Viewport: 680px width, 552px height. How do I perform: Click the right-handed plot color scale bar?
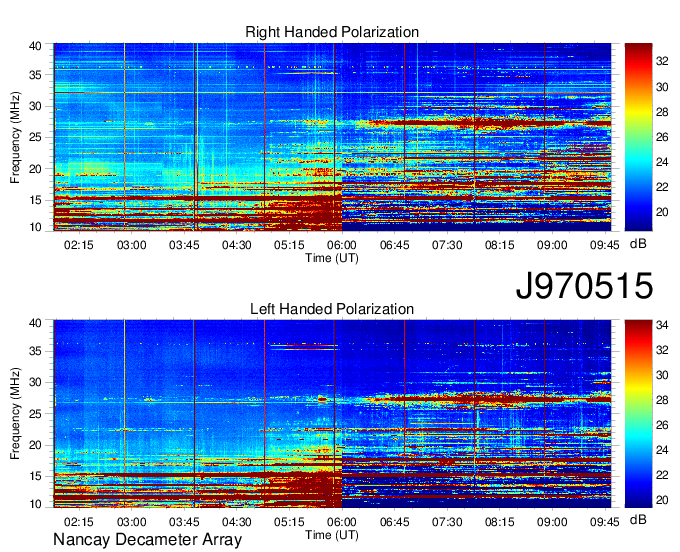pyautogui.click(x=638, y=137)
